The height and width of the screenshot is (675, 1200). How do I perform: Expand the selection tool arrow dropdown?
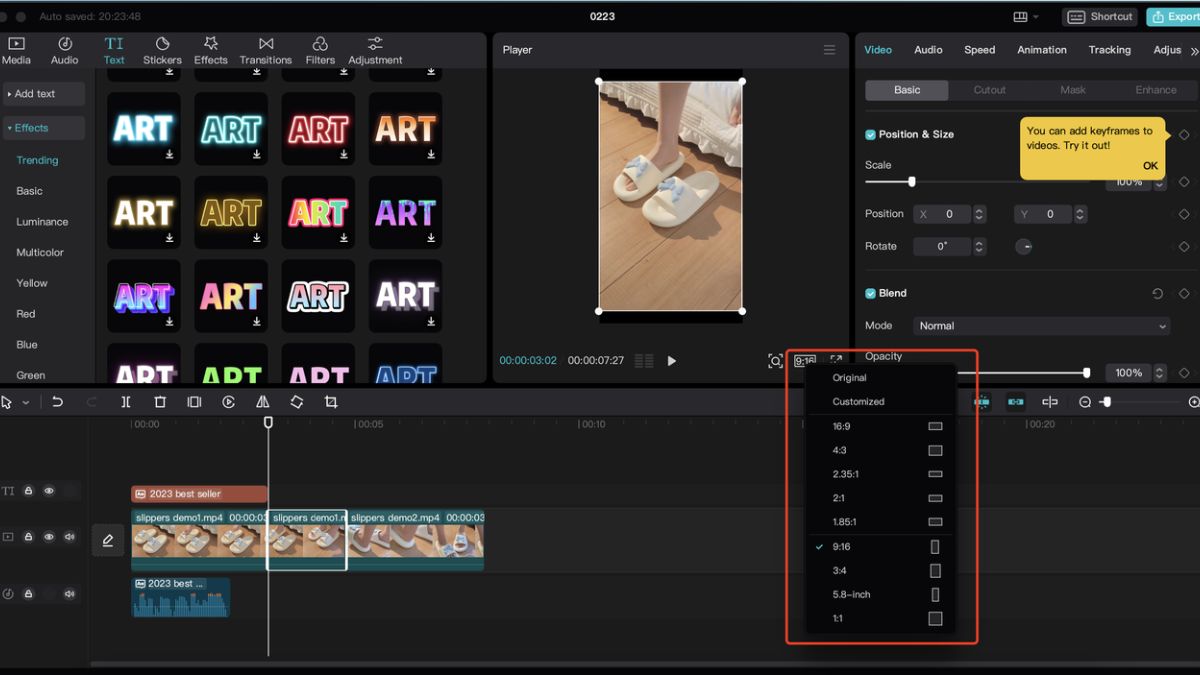tap(26, 403)
